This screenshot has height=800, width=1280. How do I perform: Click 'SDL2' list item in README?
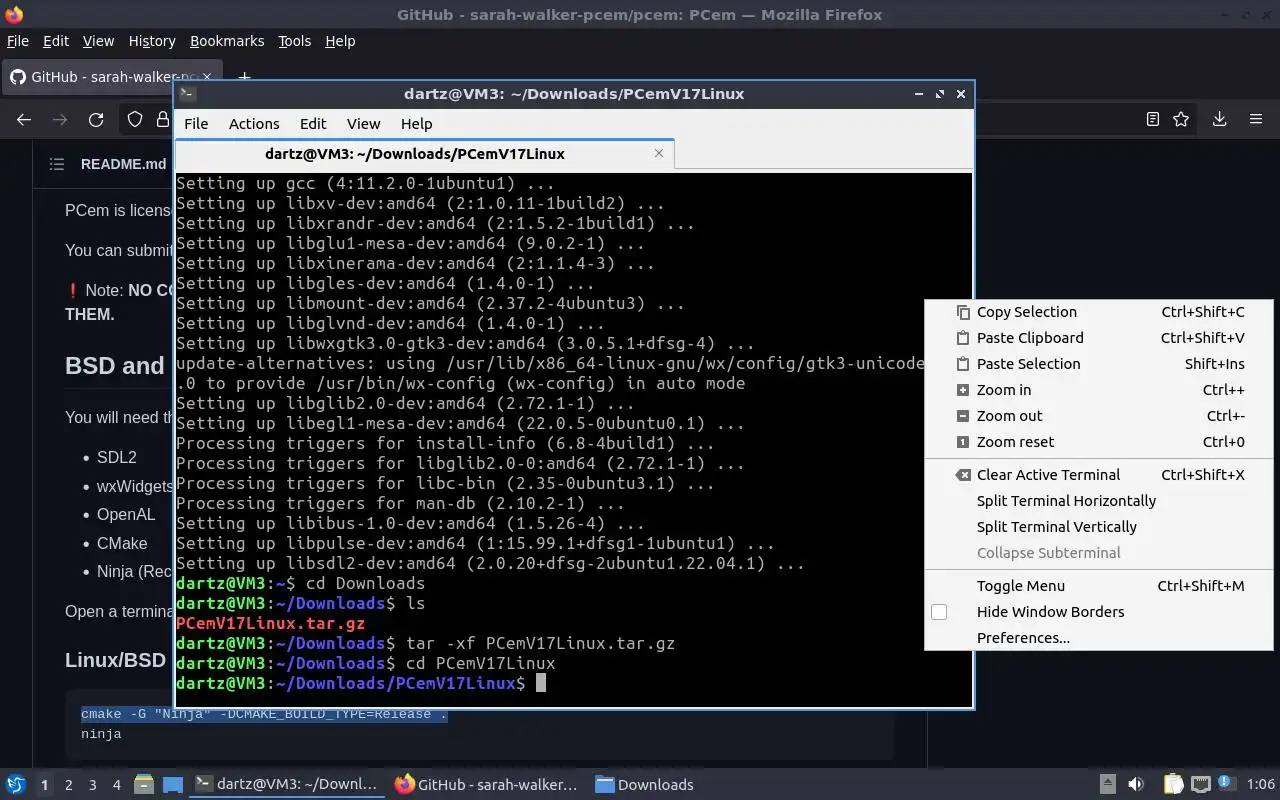[117, 457]
